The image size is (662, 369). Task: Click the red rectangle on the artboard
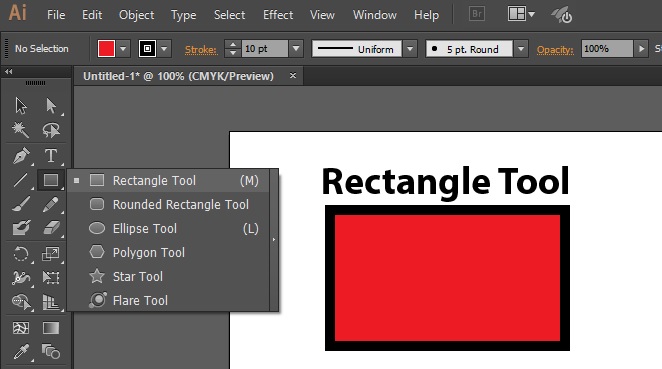click(448, 278)
